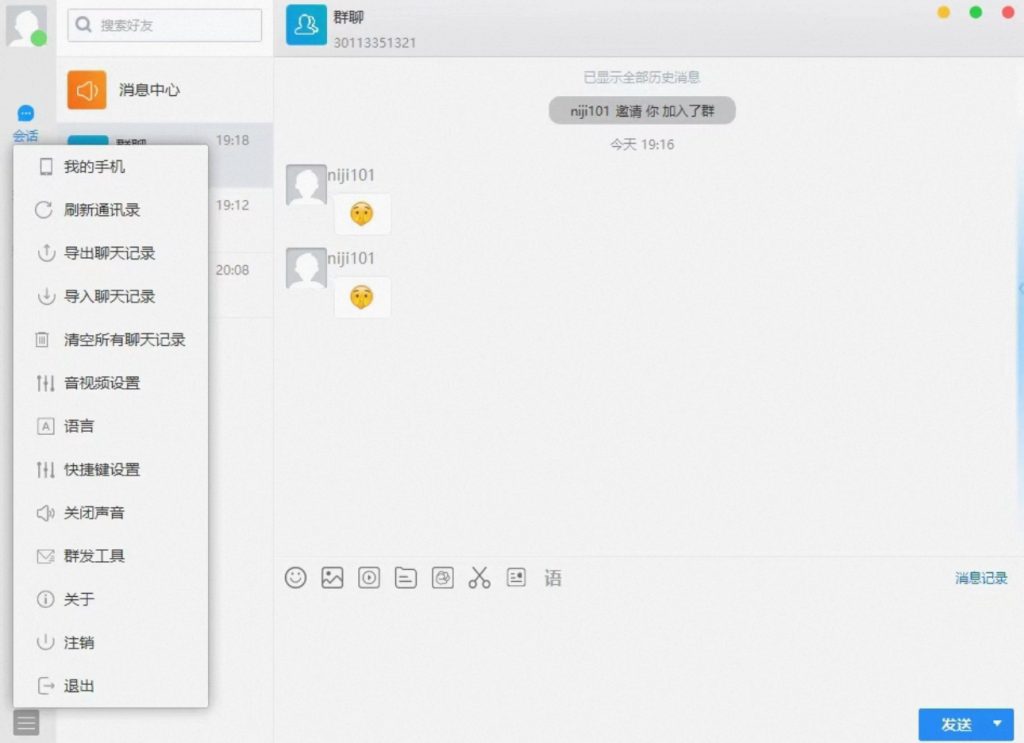Open the bottom-left hamburger menu
The image size is (1024, 743).
[x=26, y=722]
